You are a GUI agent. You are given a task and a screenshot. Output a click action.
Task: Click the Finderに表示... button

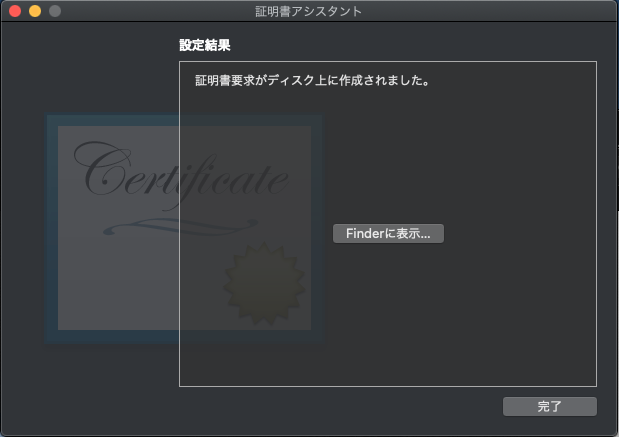coord(388,234)
